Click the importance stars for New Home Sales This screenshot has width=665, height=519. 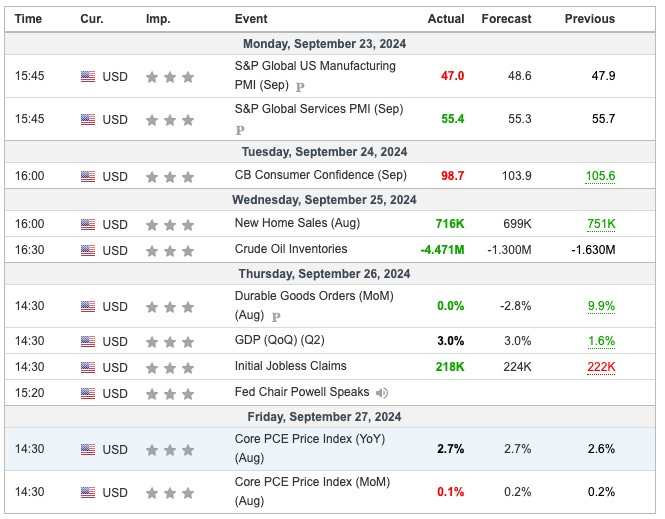pyautogui.click(x=170, y=224)
